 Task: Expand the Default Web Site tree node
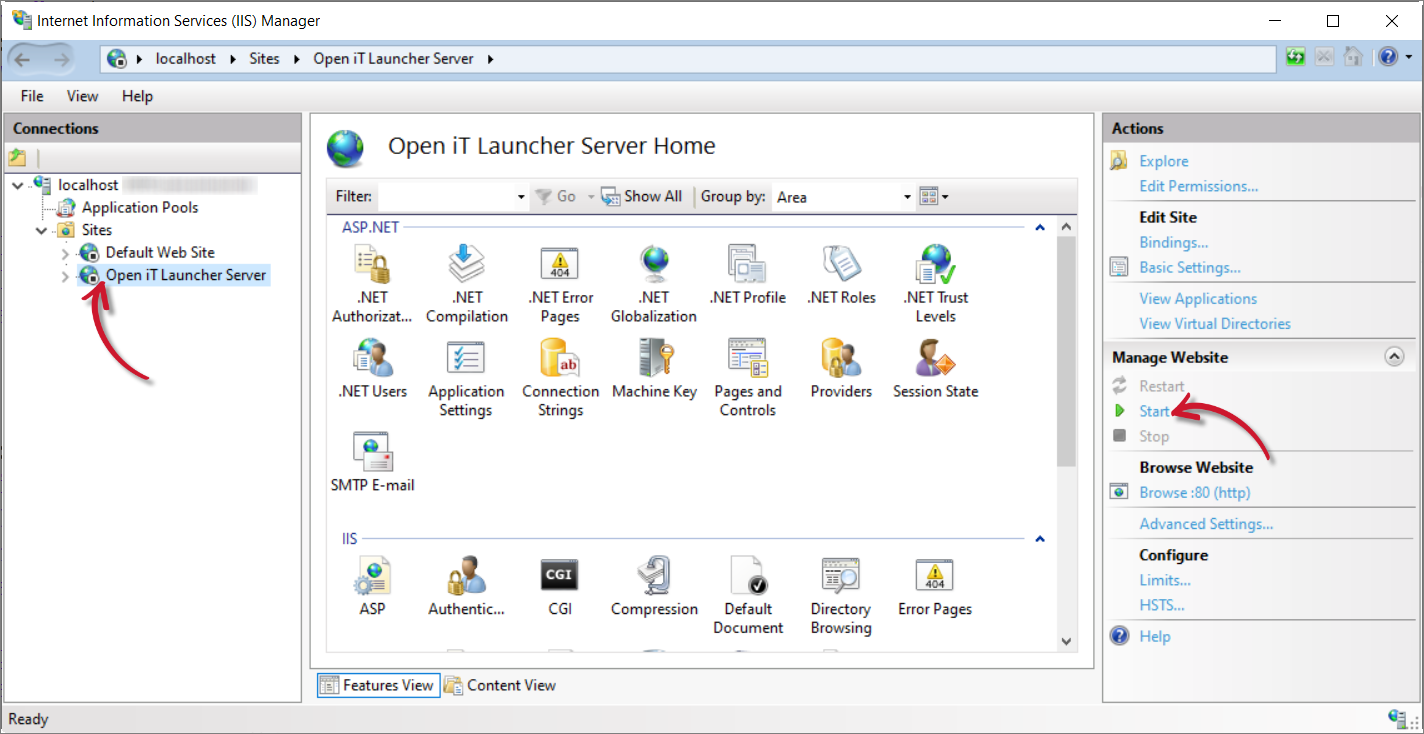(63, 252)
